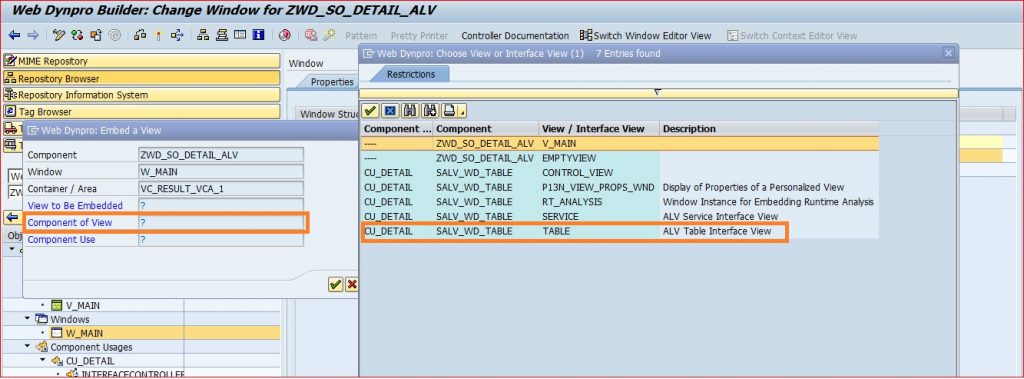Select W_MAIN in the object tree
The width and height of the screenshot is (1024, 379).
pos(84,333)
